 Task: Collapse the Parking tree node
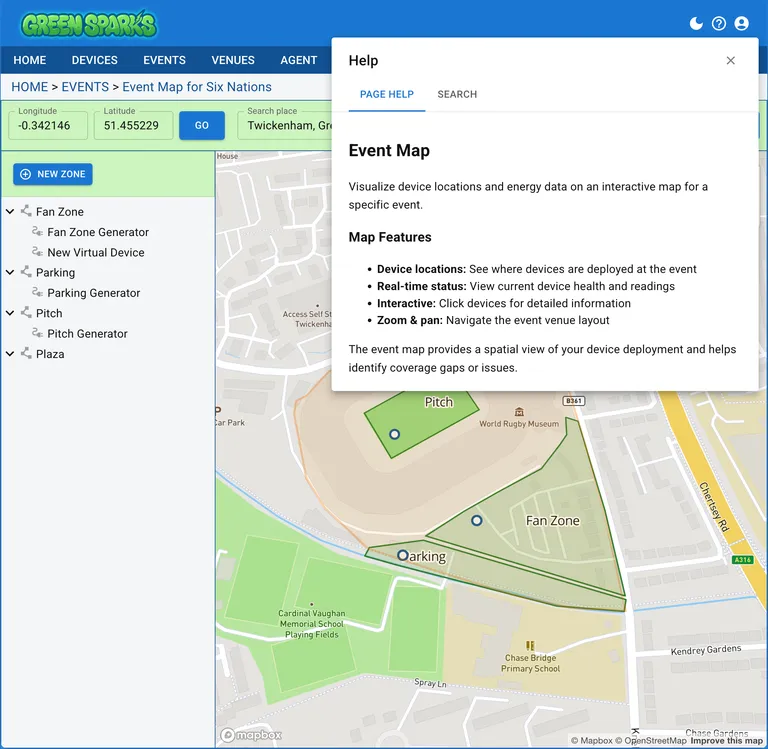(x=10, y=272)
